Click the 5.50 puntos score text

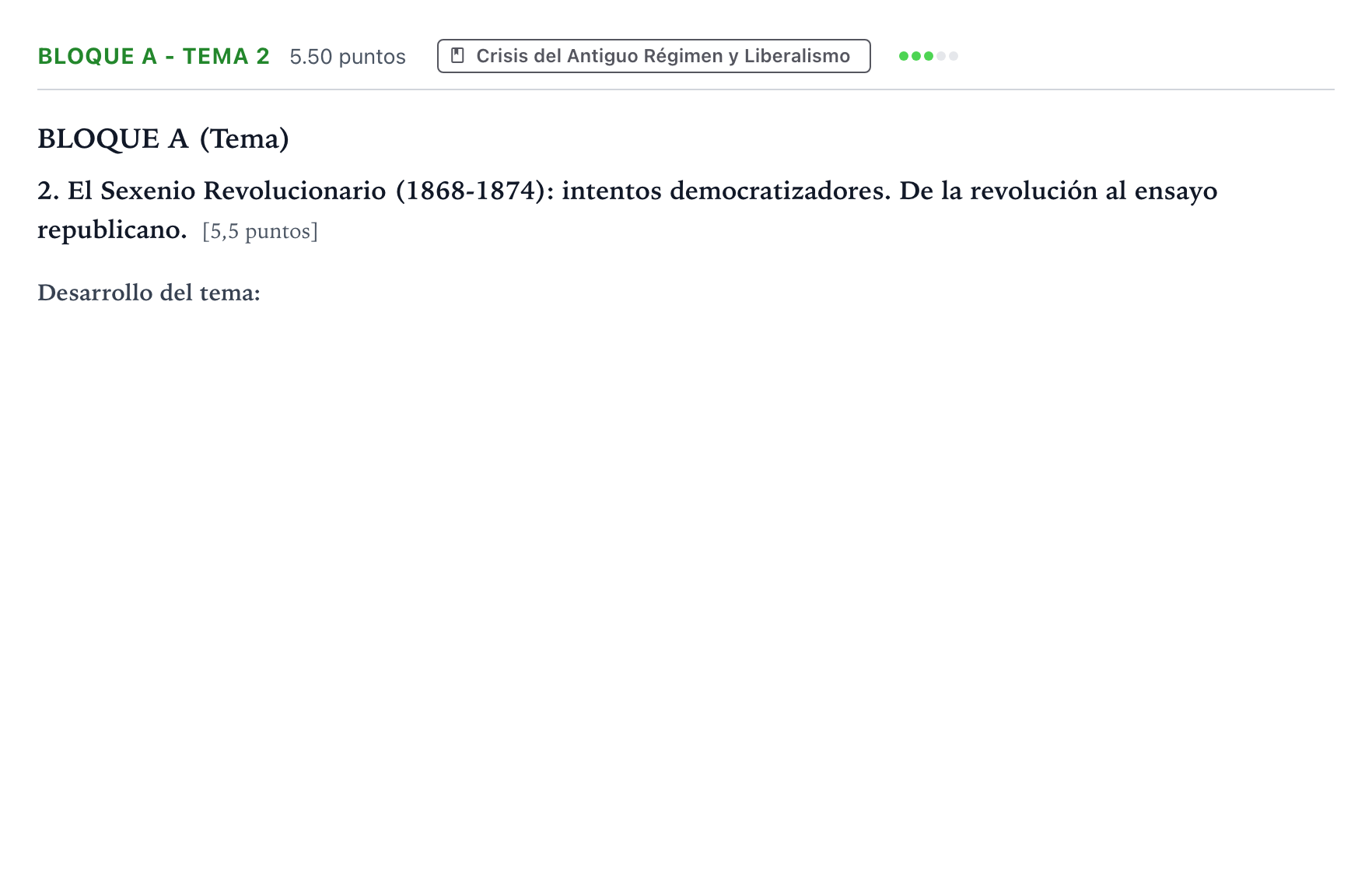[x=348, y=57]
